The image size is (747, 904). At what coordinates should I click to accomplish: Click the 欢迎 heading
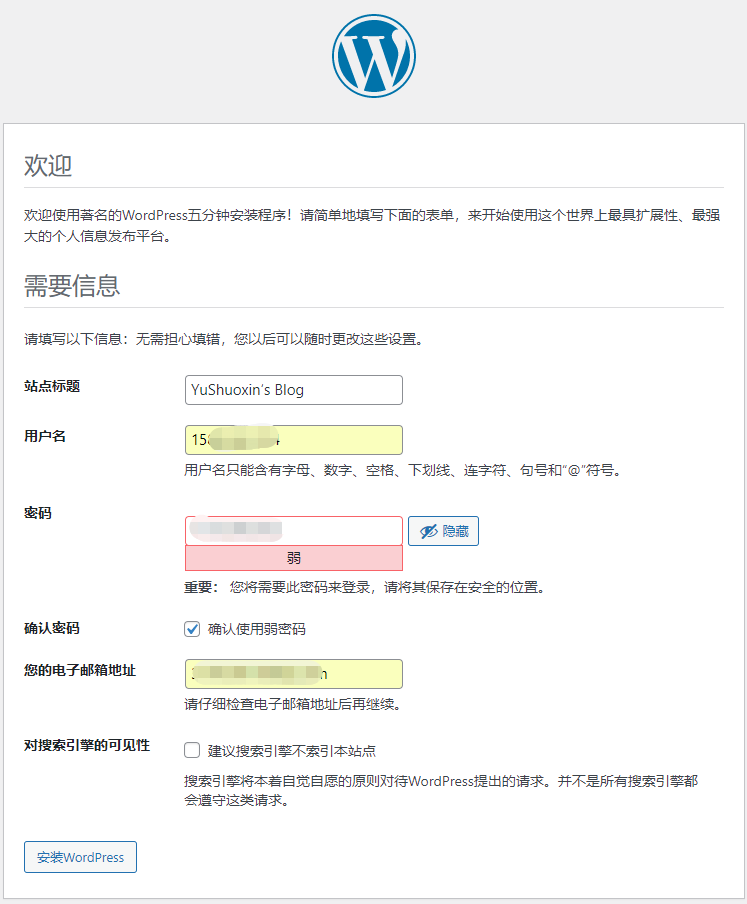pyautogui.click(x=48, y=165)
